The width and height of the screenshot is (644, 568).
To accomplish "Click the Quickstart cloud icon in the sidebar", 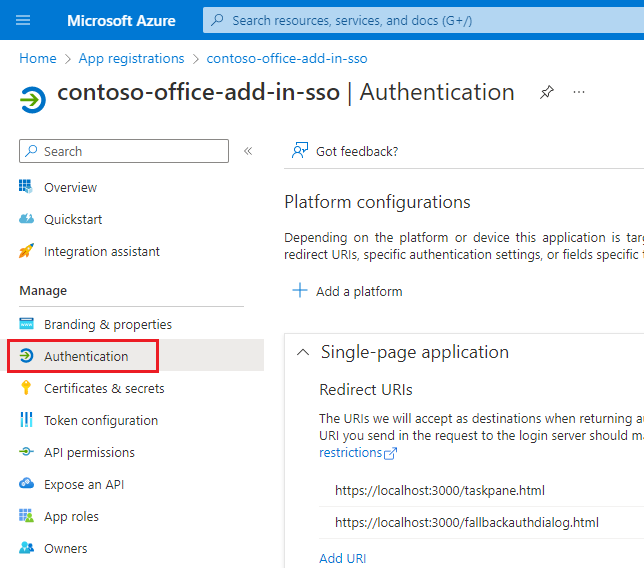I will [26, 219].
